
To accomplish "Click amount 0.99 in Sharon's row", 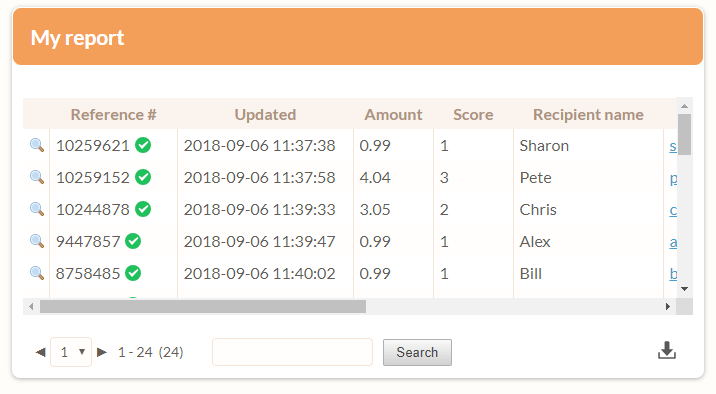I will click(x=375, y=146).
